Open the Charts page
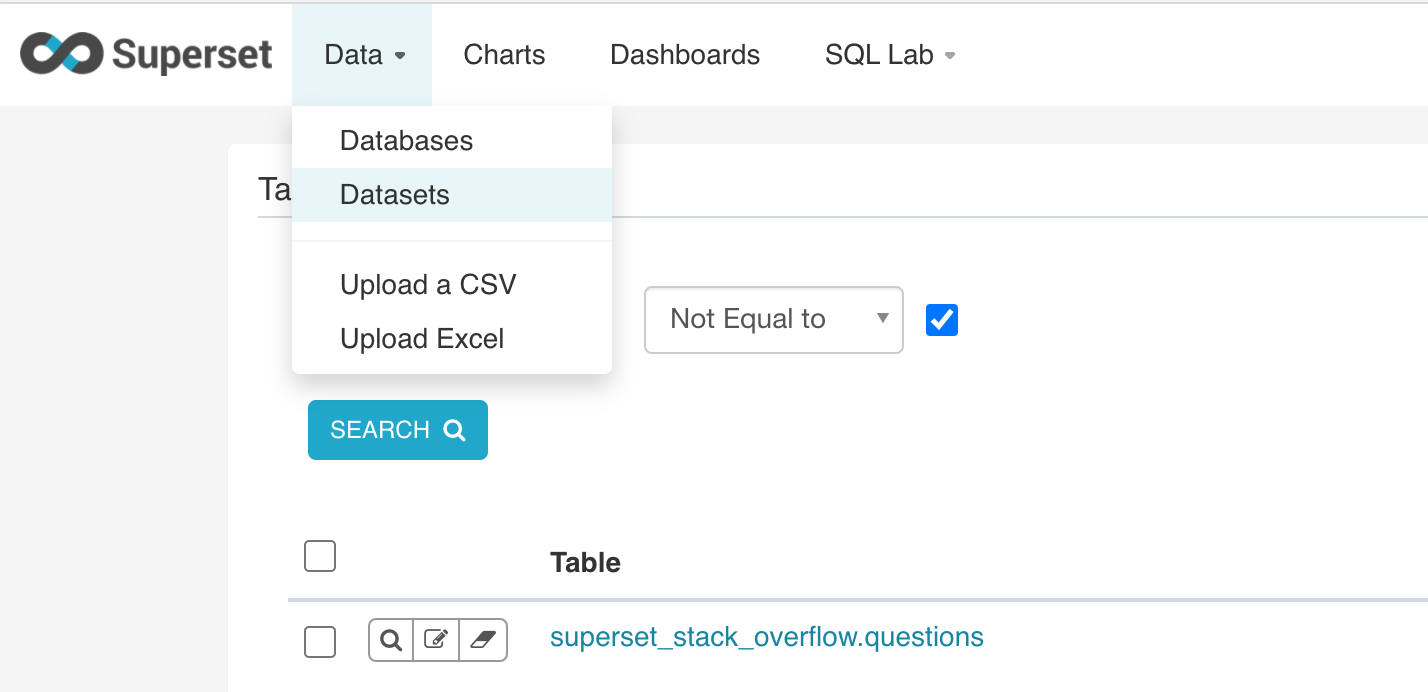The width and height of the screenshot is (1428, 692). click(x=503, y=55)
